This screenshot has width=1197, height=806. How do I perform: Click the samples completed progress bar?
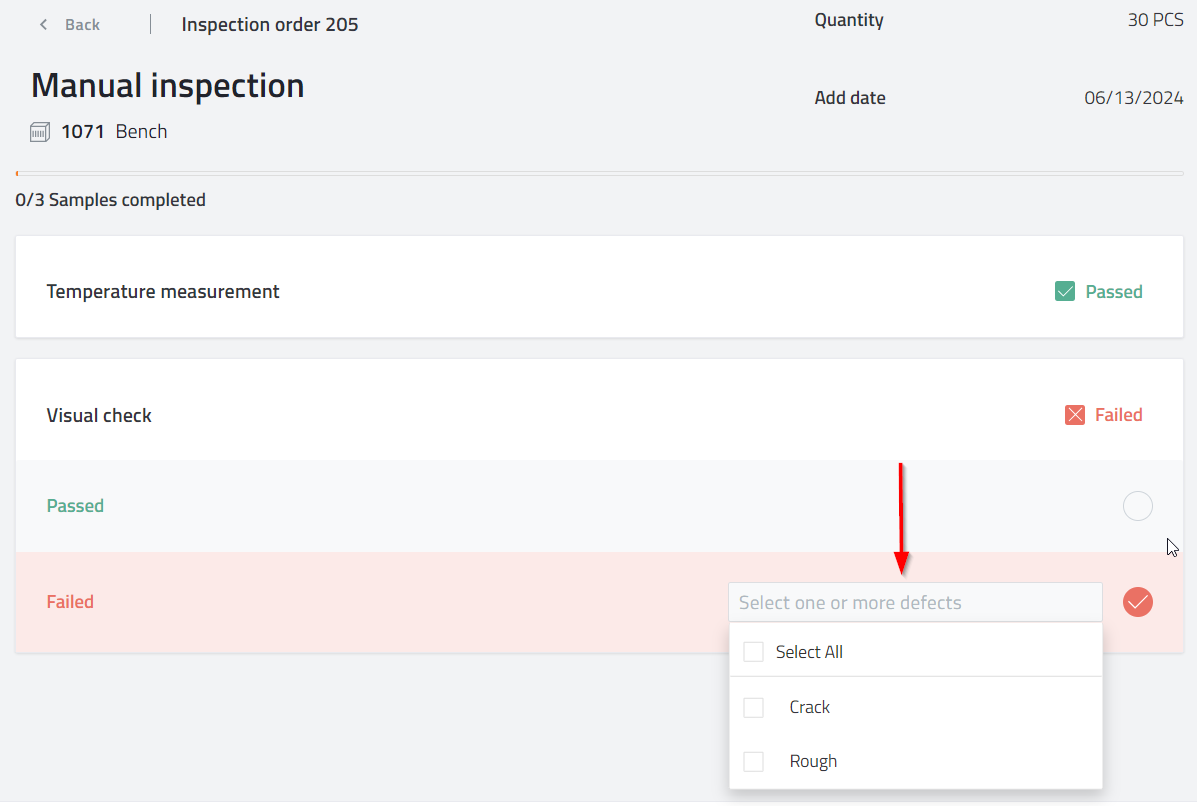(598, 174)
